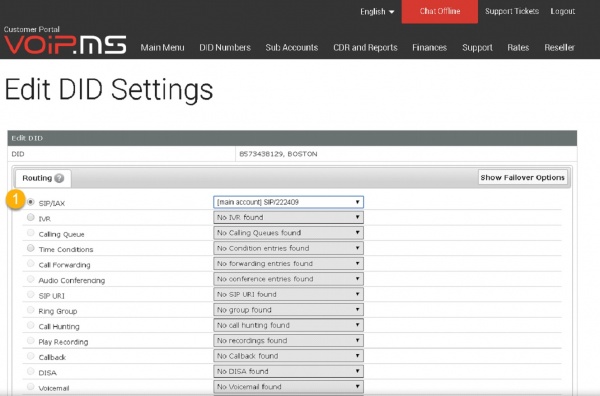Open the English language selector arrow
The width and height of the screenshot is (600, 396).
click(391, 12)
